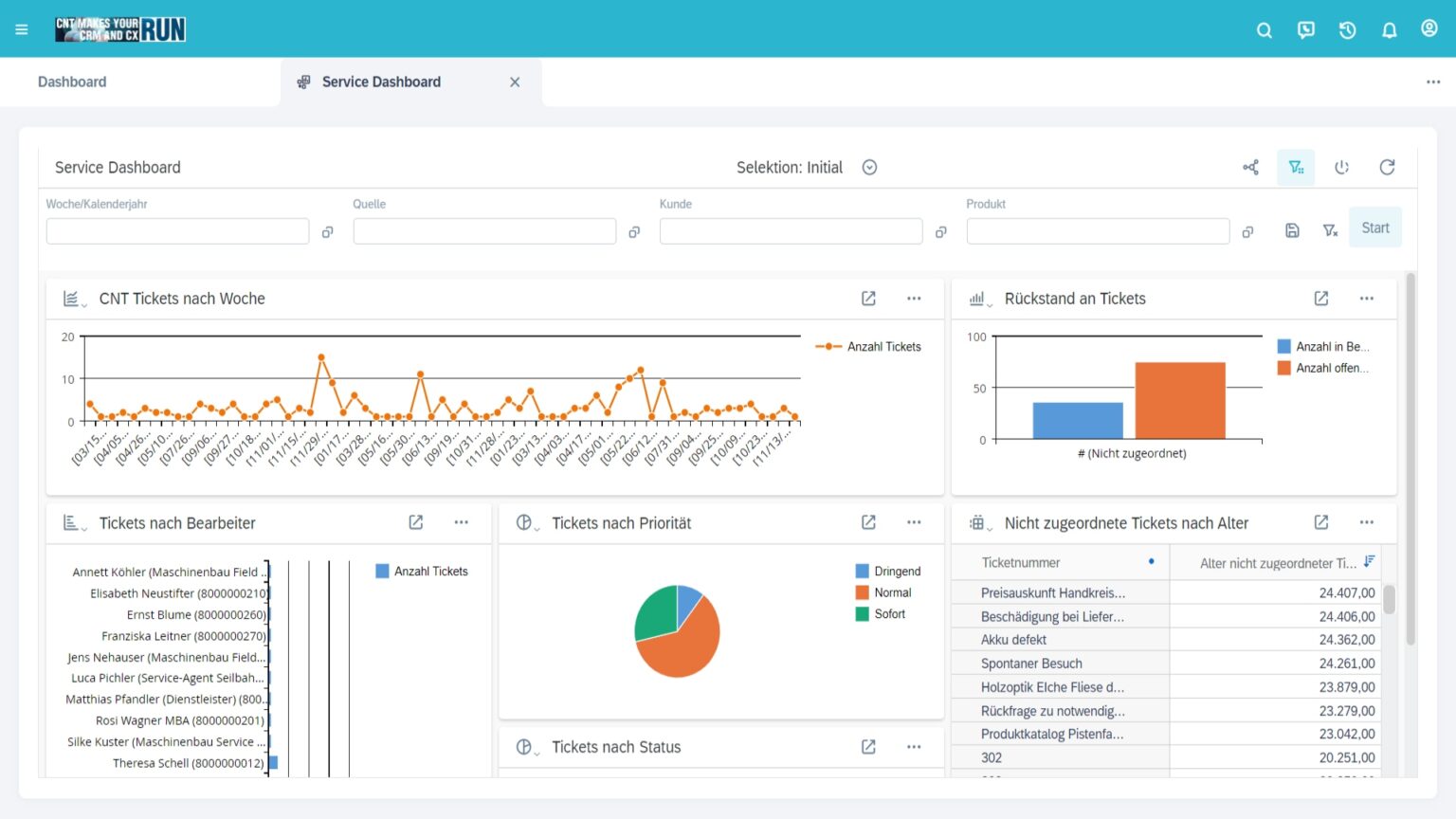Click inside the Kunde filter field
The height and width of the screenshot is (819, 1456).
tap(790, 230)
